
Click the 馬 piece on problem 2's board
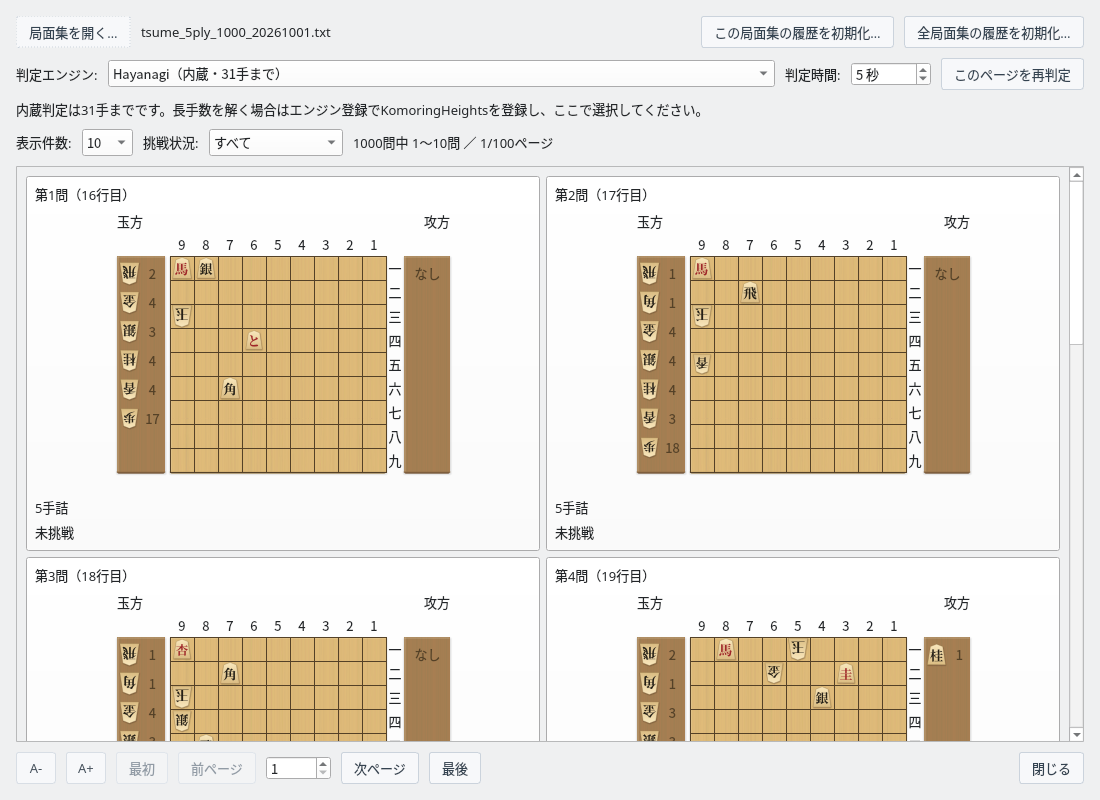coord(702,269)
